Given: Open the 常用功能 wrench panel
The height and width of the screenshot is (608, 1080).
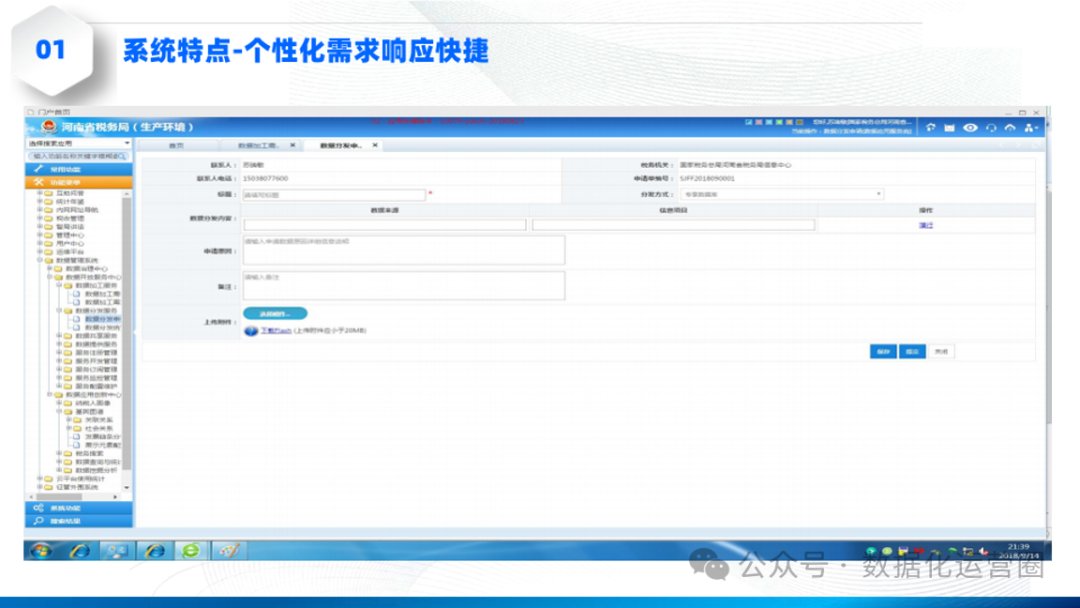Looking at the screenshot, I should coord(79,169).
